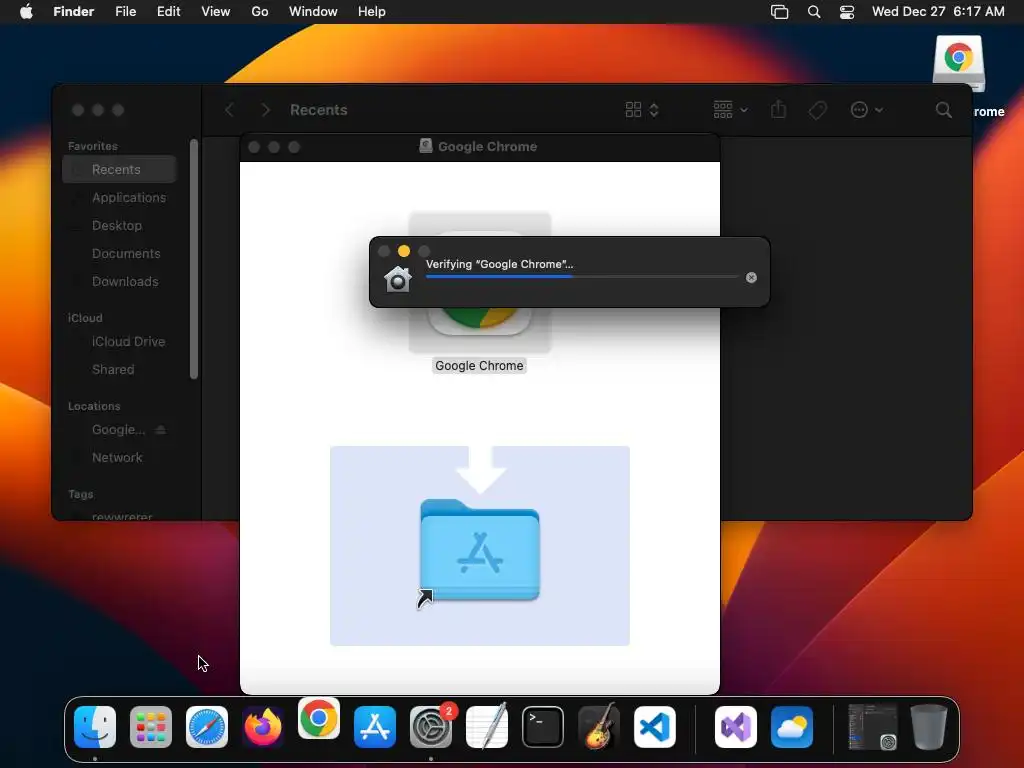Open the Trash in the Dock
Viewport: 1024px width, 768px height.
pyautogui.click(x=929, y=727)
